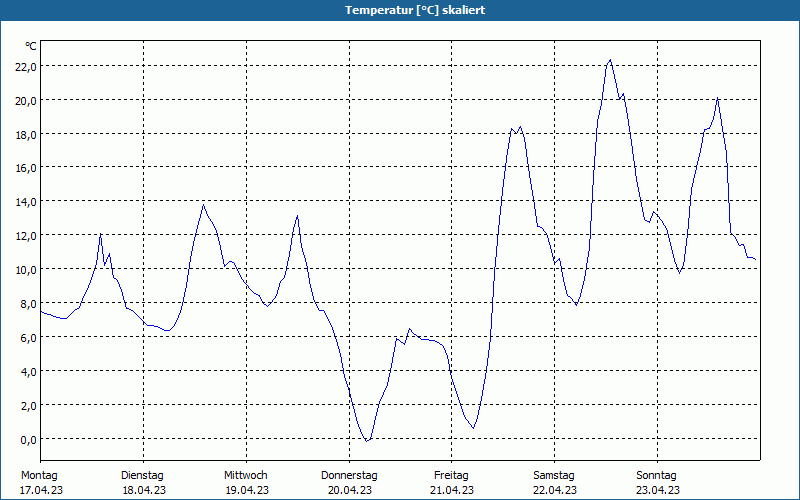Image resolution: width=800 pixels, height=500 pixels.
Task: Click the 12,0 axis label
Action: [x=26, y=236]
